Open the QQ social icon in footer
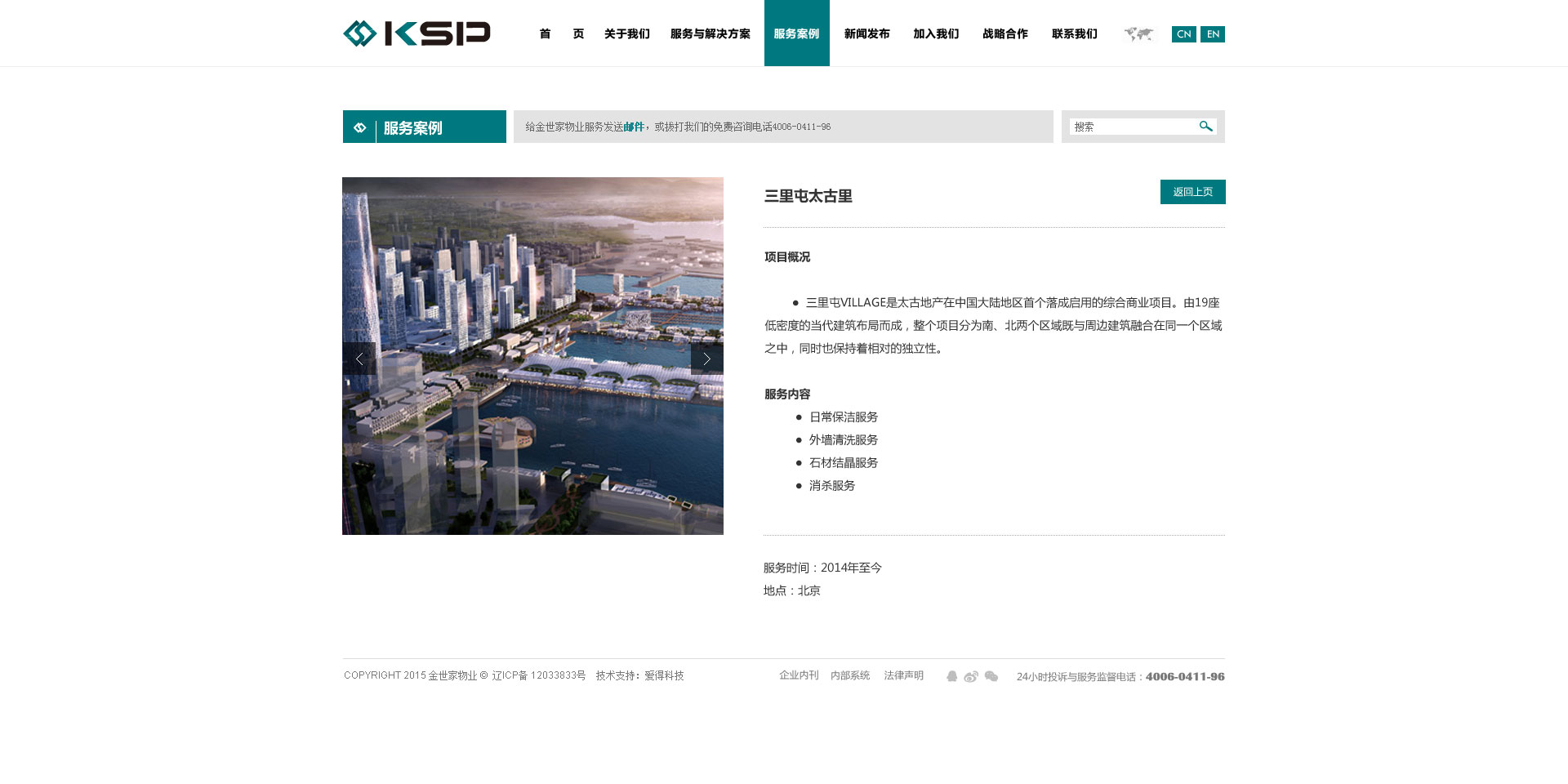Viewport: 1568px width, 784px height. point(951,676)
